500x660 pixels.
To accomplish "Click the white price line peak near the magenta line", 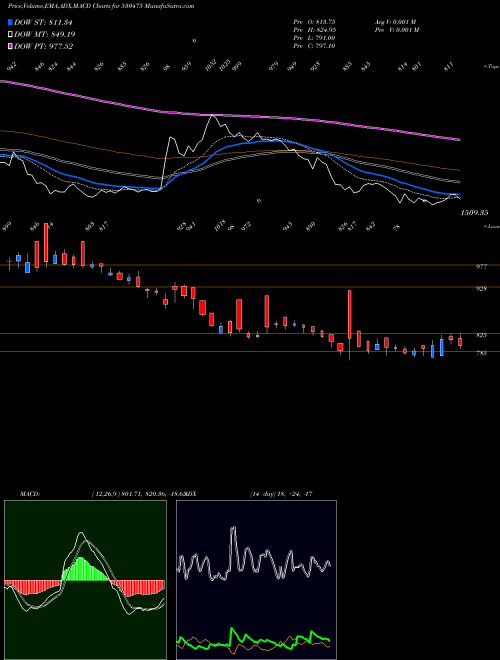I will [x=213, y=116].
